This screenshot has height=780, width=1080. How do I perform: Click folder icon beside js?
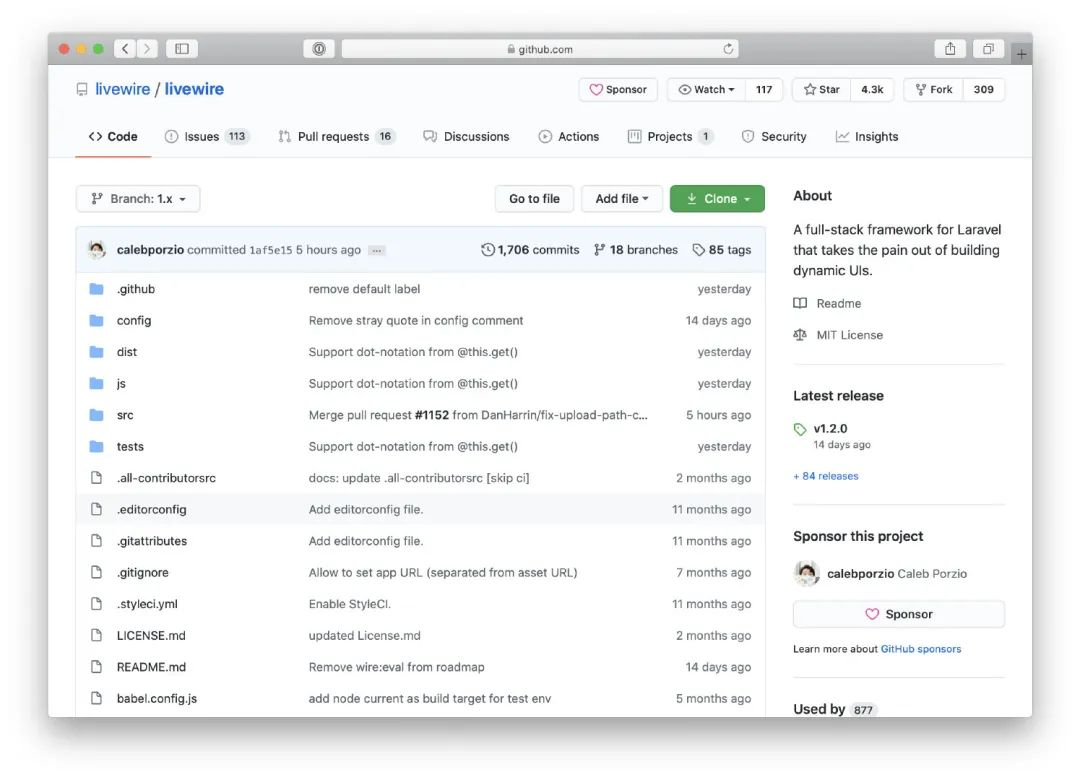click(x=96, y=383)
